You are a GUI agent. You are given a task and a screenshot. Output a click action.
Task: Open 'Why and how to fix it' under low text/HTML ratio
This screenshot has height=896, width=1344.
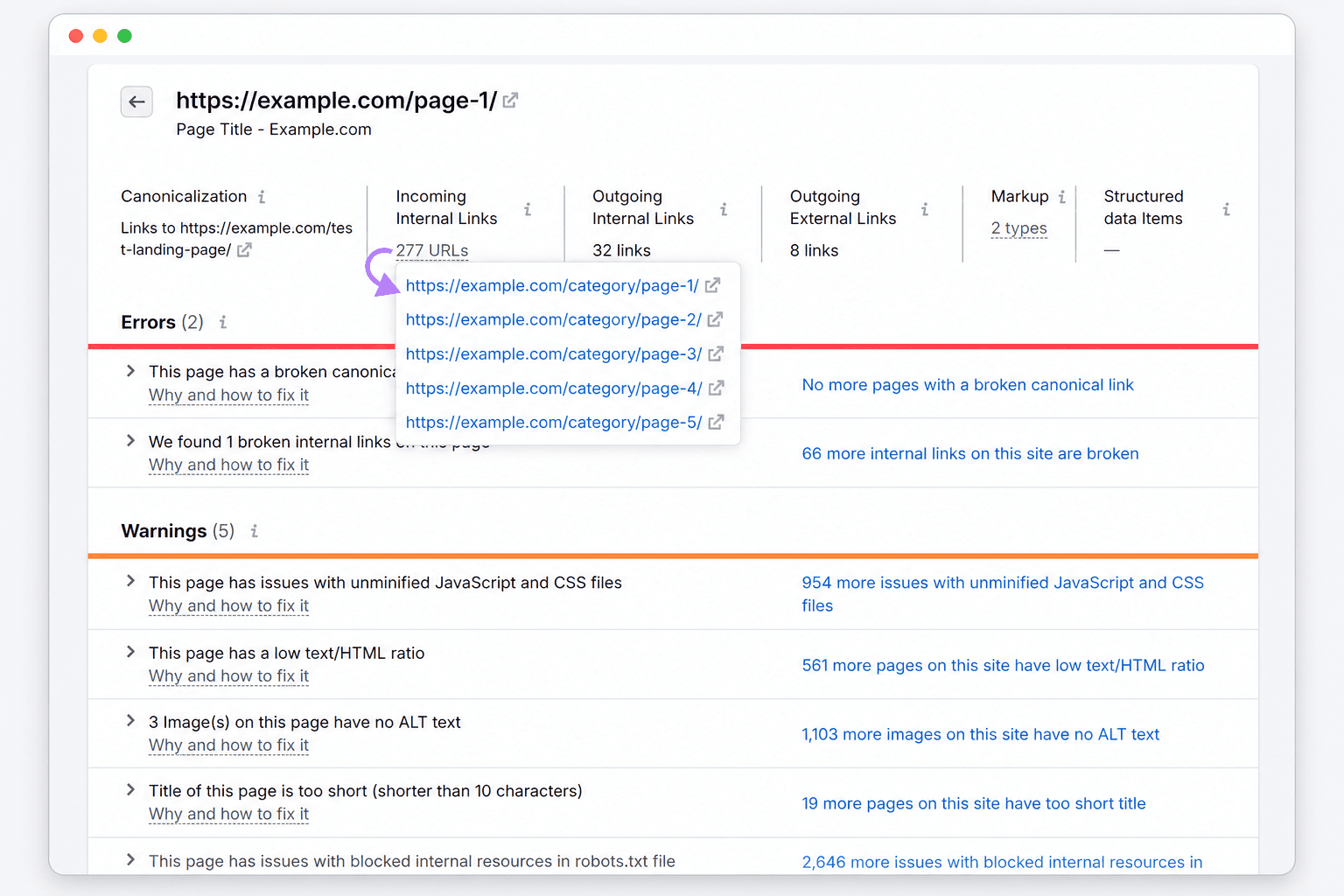(228, 675)
